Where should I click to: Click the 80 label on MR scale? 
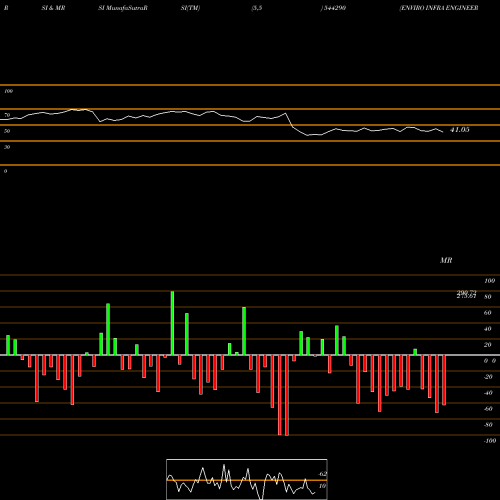(488, 297)
